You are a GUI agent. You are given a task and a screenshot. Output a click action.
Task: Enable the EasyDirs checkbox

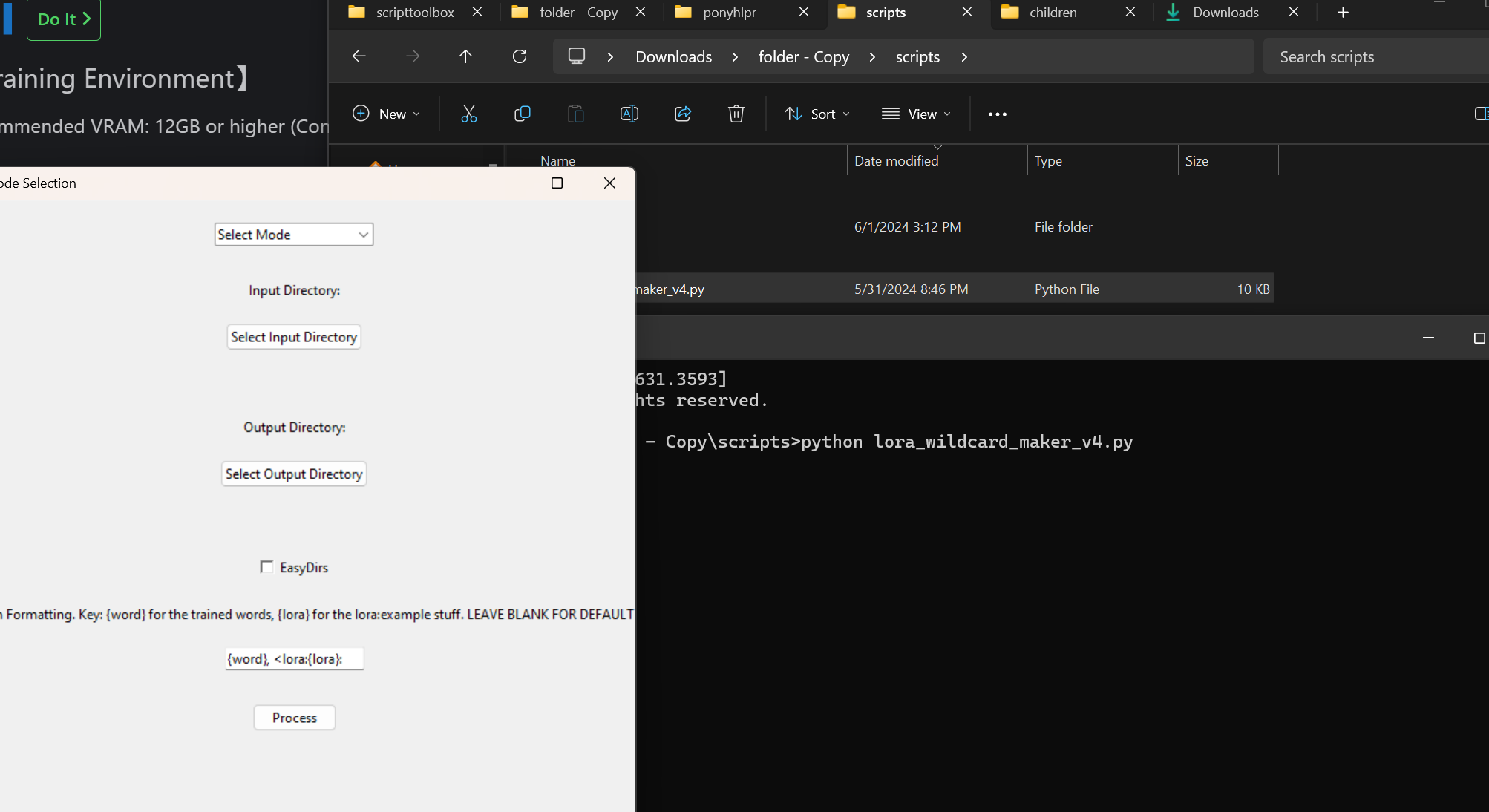coord(267,567)
